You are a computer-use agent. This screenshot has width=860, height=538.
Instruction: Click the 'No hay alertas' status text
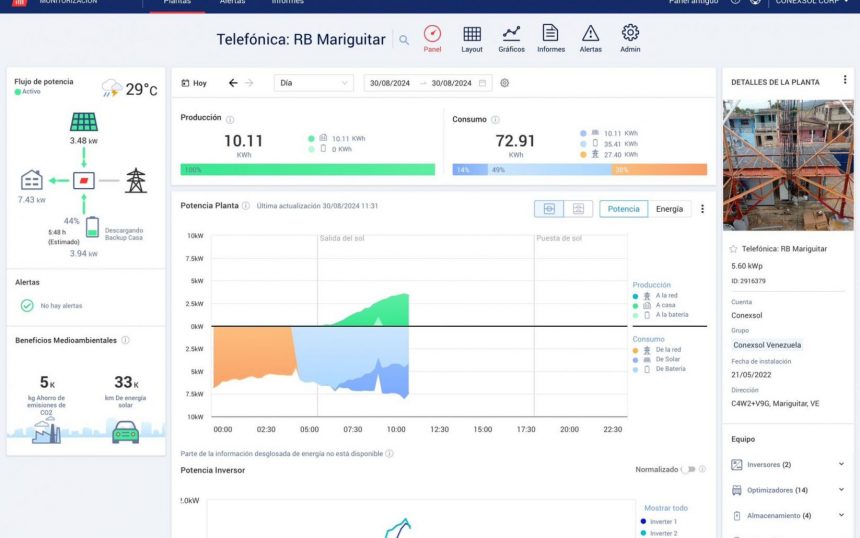(61, 306)
